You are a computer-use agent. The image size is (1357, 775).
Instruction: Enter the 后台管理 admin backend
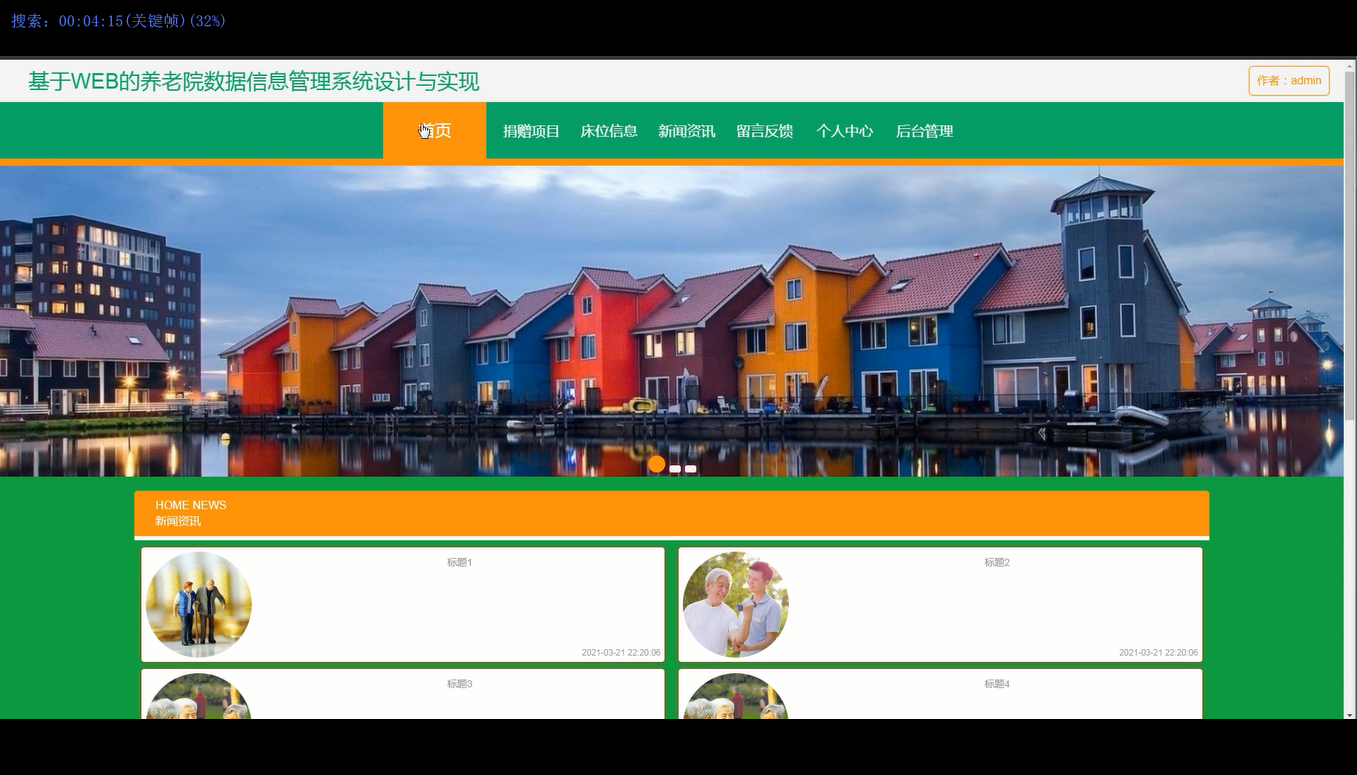[x=923, y=130]
